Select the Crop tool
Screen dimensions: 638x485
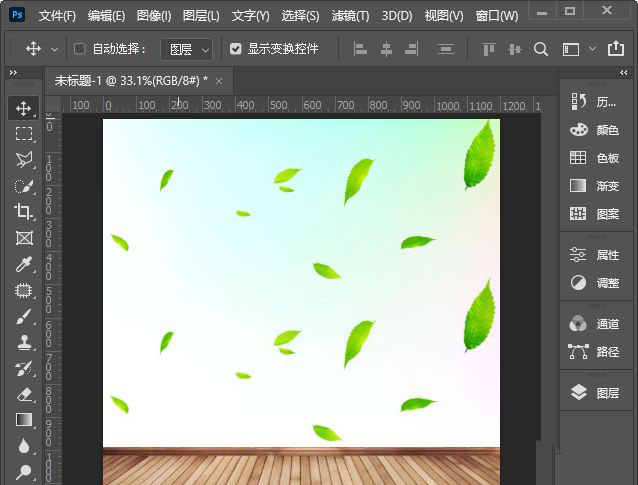24,212
